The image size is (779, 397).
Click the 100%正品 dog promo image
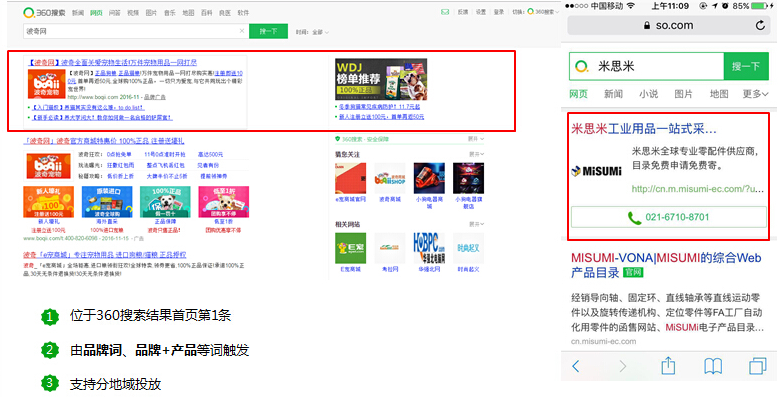pyautogui.click(x=165, y=202)
